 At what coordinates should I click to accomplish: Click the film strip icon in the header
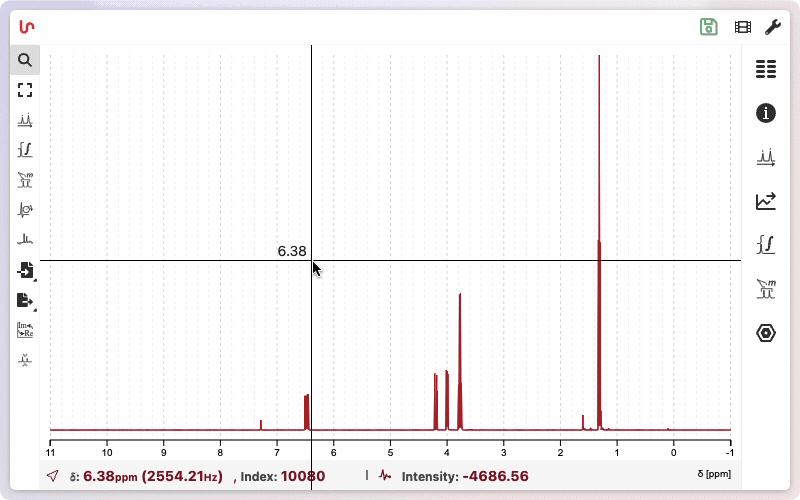[742, 27]
